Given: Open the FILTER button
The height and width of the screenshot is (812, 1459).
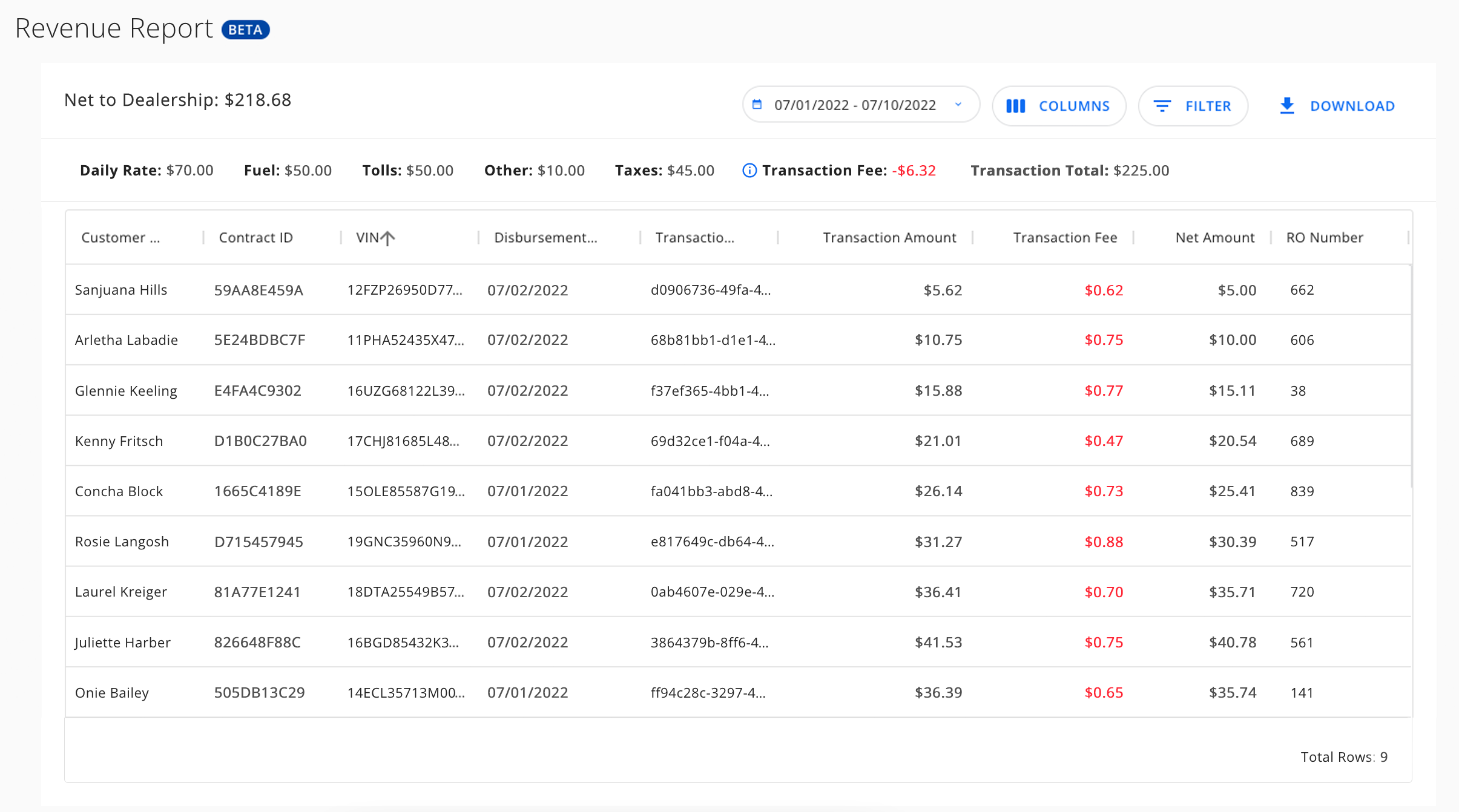Looking at the screenshot, I should [x=1193, y=106].
